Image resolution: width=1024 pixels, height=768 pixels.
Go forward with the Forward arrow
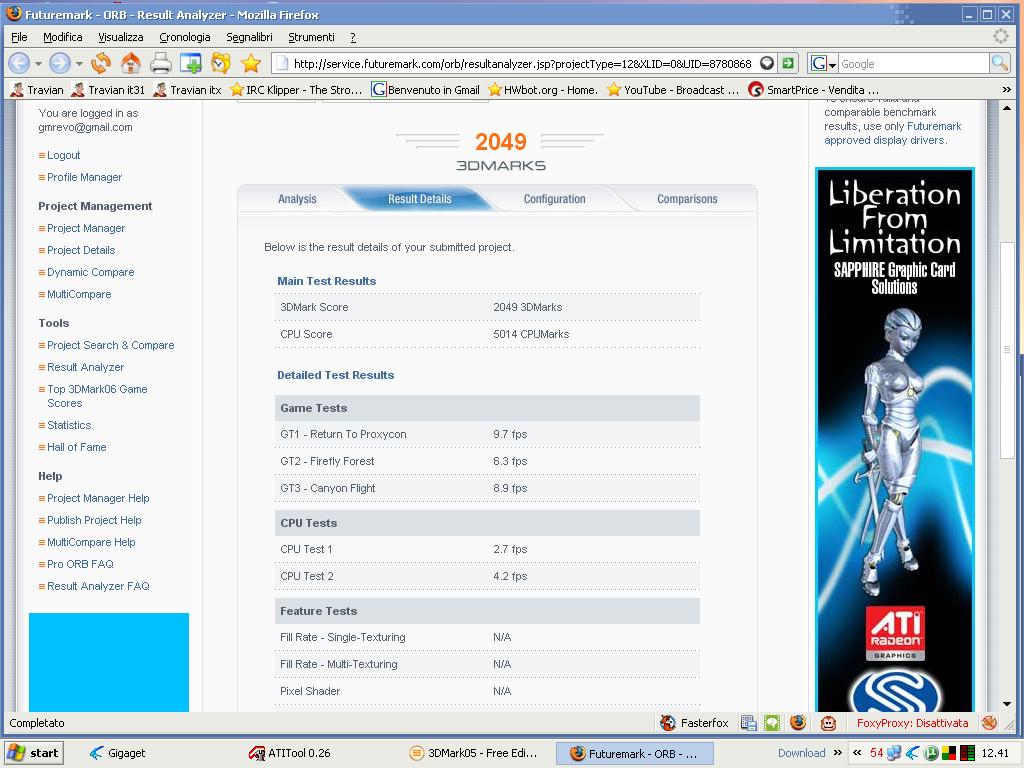pos(59,63)
